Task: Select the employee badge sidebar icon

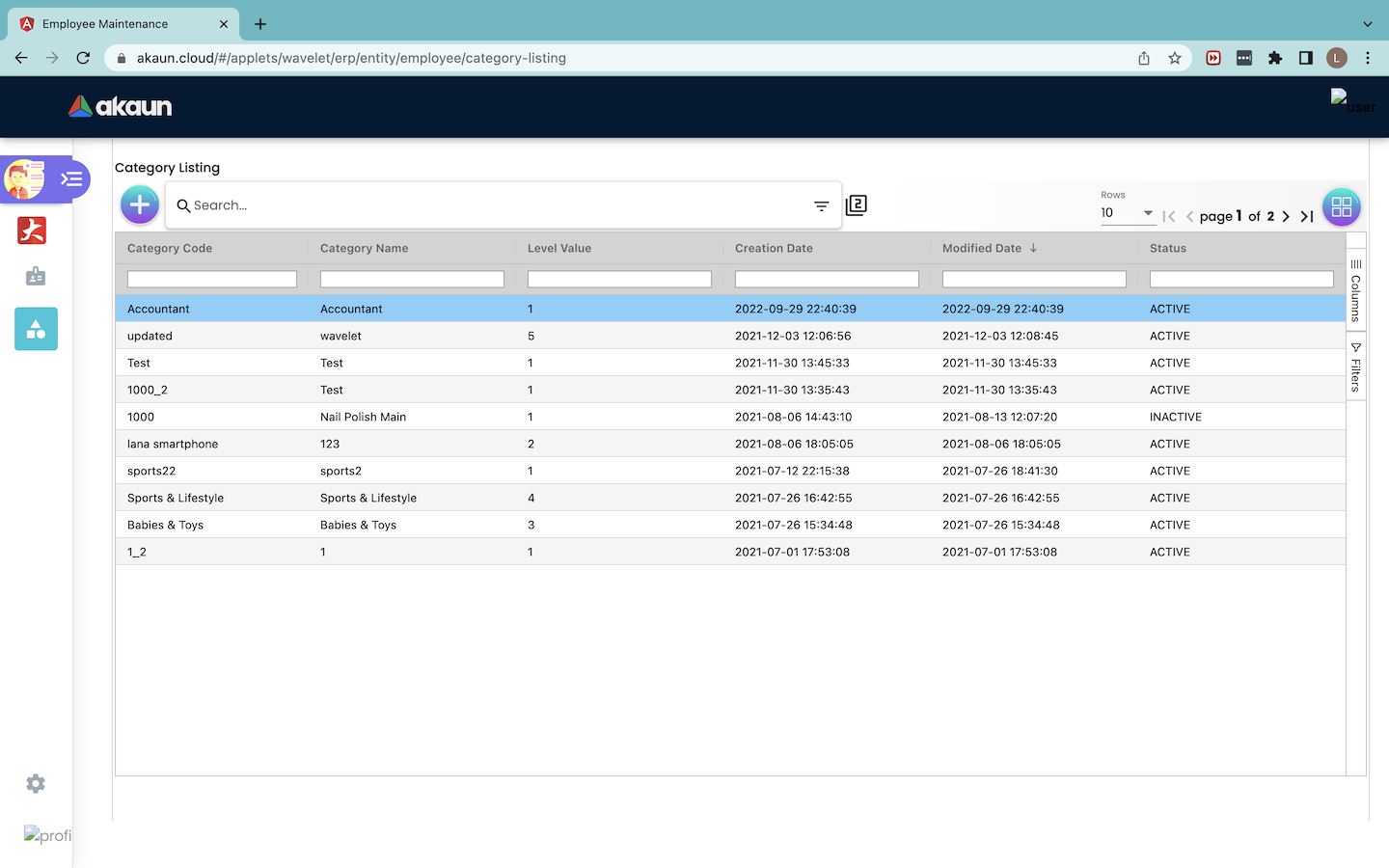Action: (36, 277)
